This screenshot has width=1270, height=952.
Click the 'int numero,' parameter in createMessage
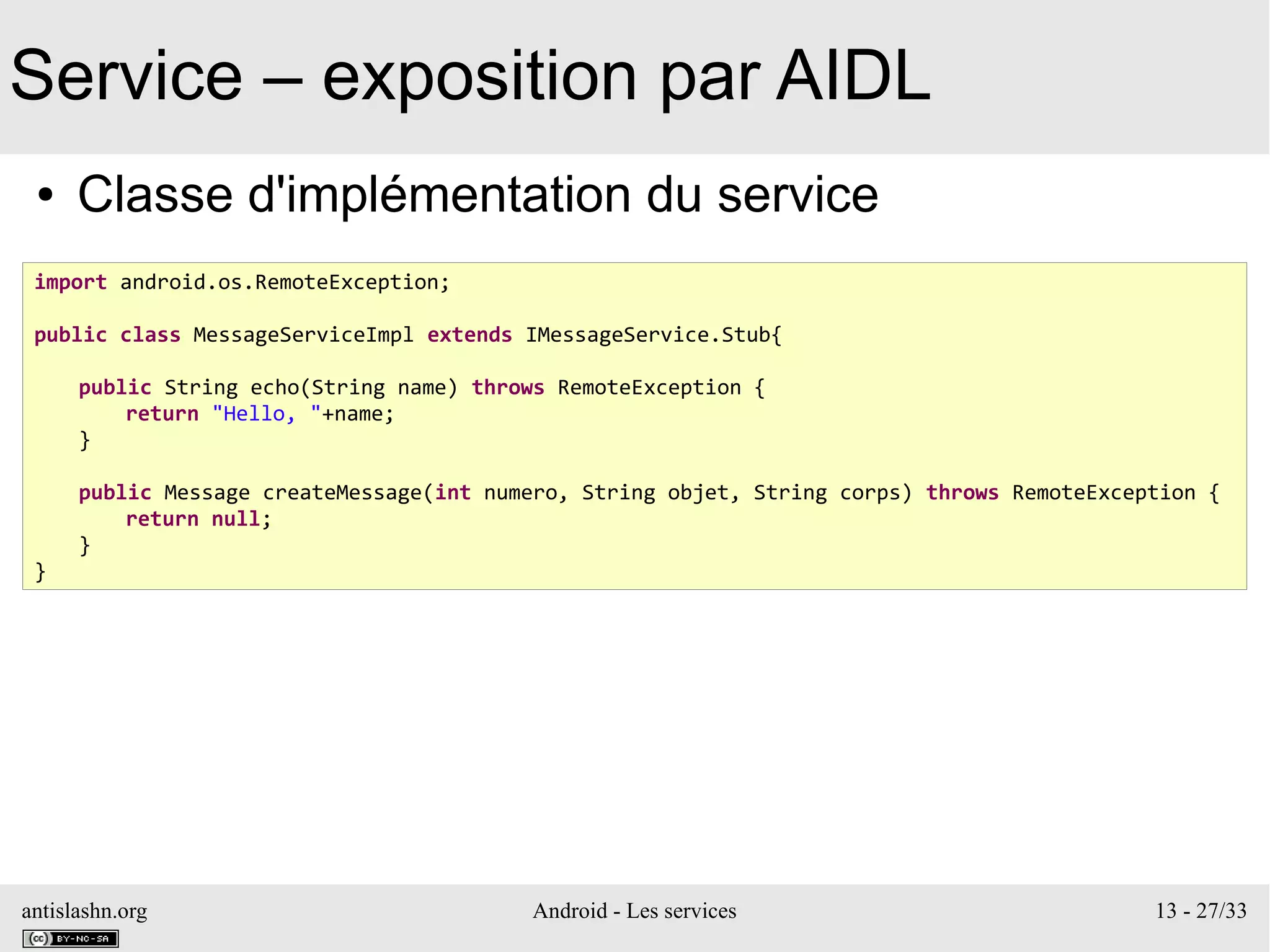click(x=501, y=492)
